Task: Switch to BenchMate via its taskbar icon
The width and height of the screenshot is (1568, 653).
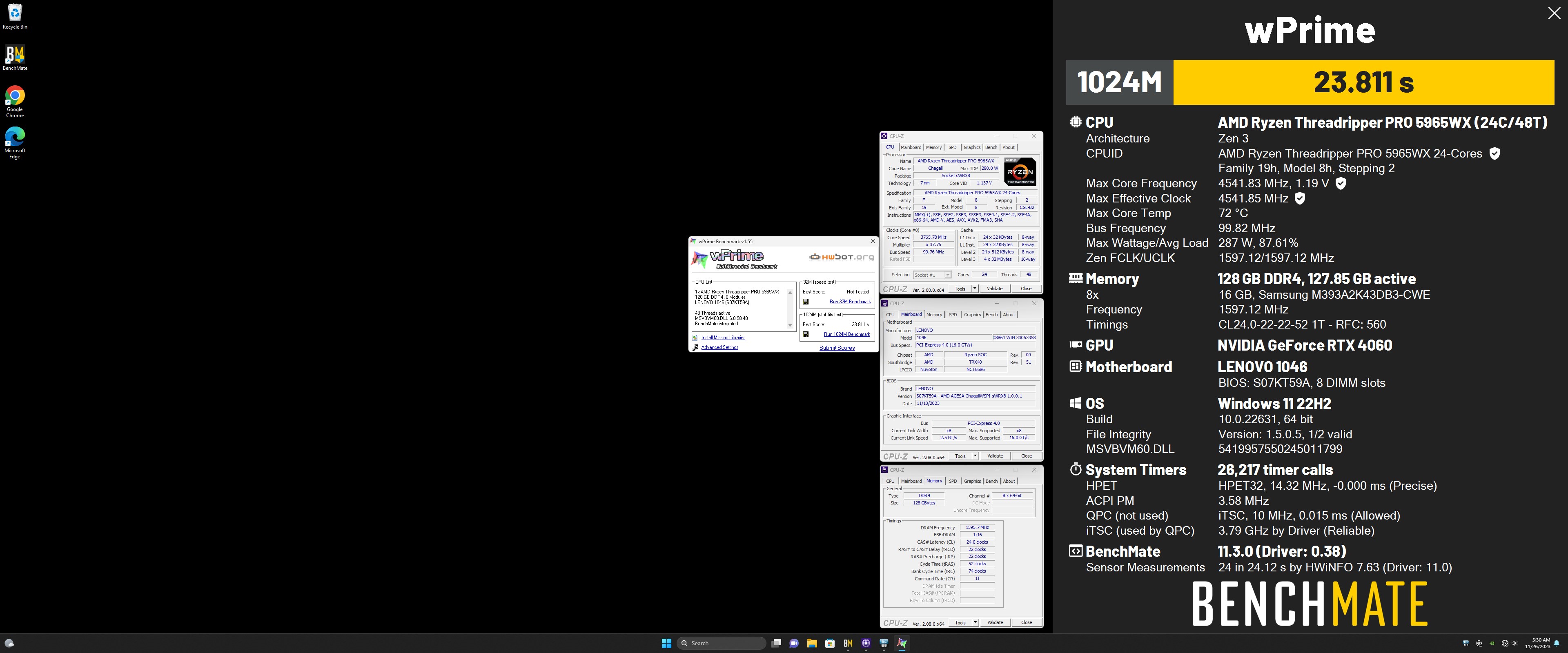Action: (848, 643)
